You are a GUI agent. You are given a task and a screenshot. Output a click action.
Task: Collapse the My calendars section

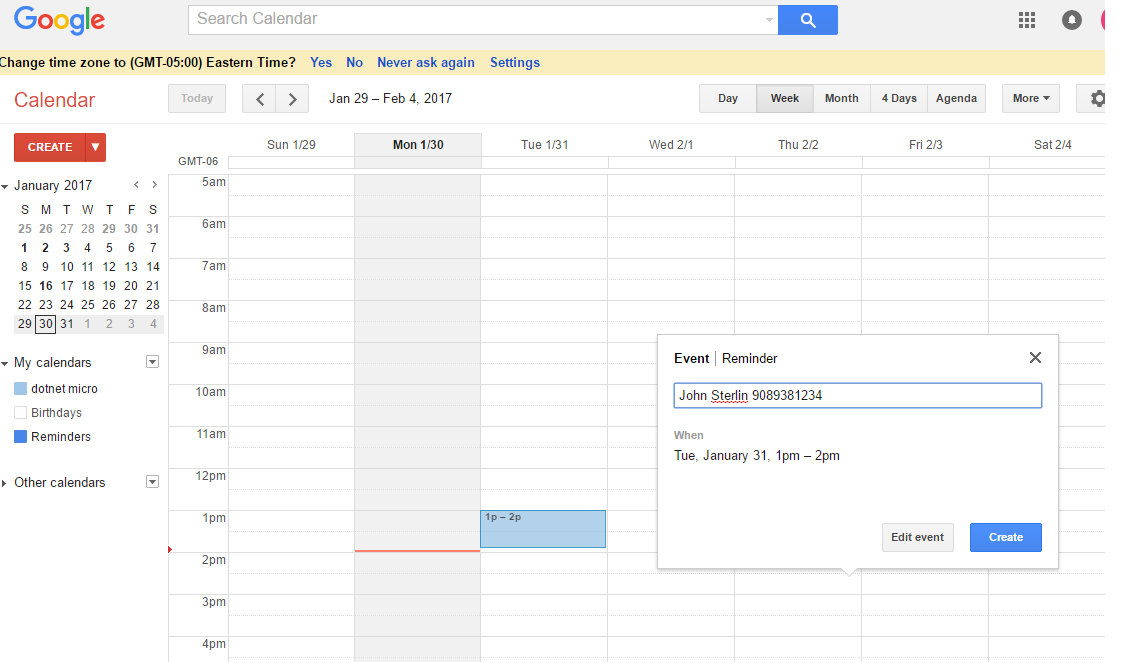[x=5, y=363]
